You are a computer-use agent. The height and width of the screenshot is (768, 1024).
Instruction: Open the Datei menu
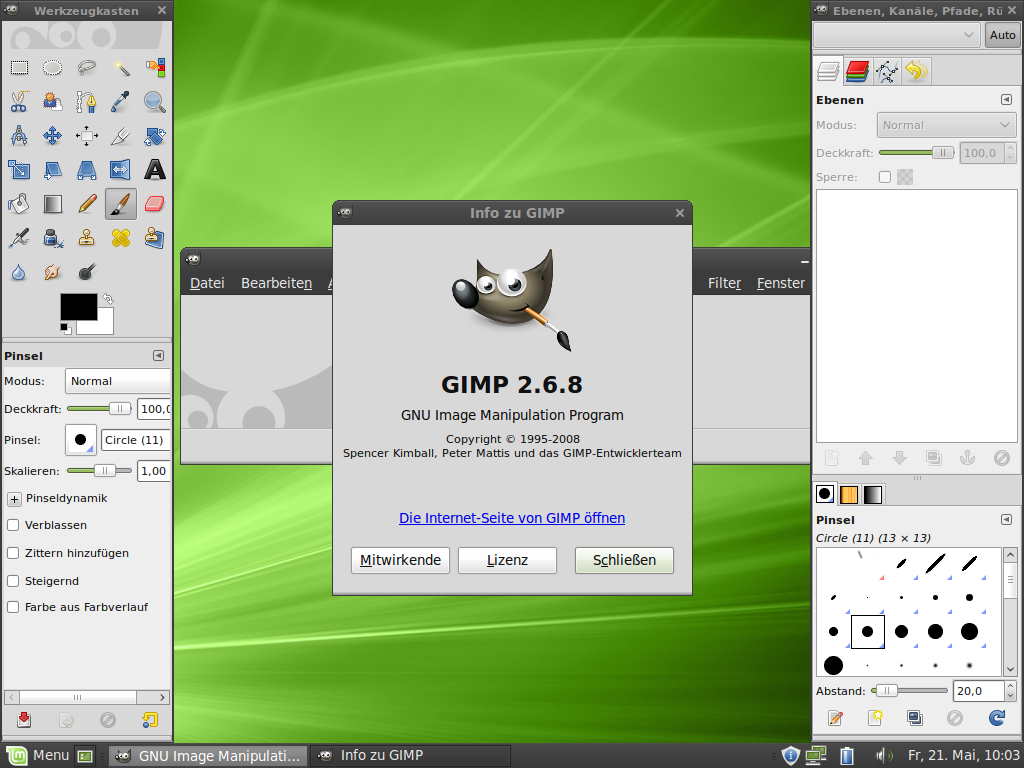(x=206, y=283)
